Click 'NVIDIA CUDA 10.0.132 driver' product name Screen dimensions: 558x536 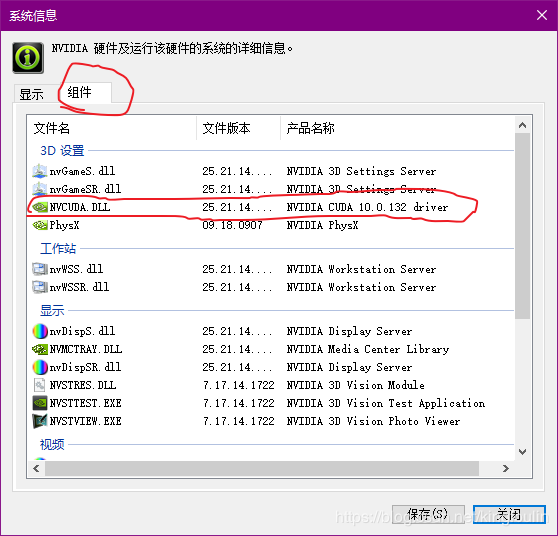(x=367, y=207)
